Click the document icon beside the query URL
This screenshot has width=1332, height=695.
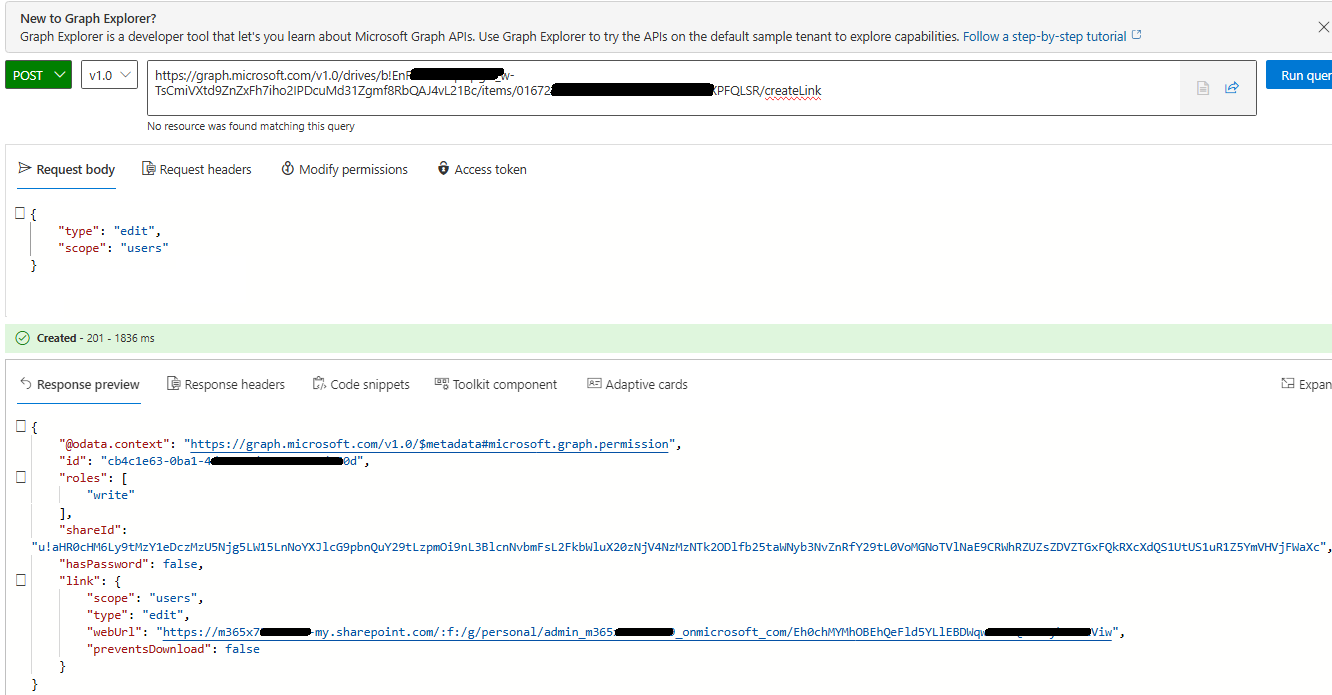pyautogui.click(x=1204, y=88)
